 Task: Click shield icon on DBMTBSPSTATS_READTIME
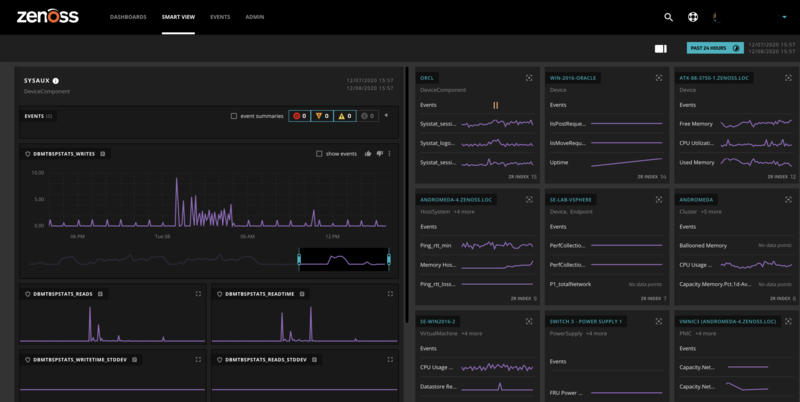click(219, 294)
